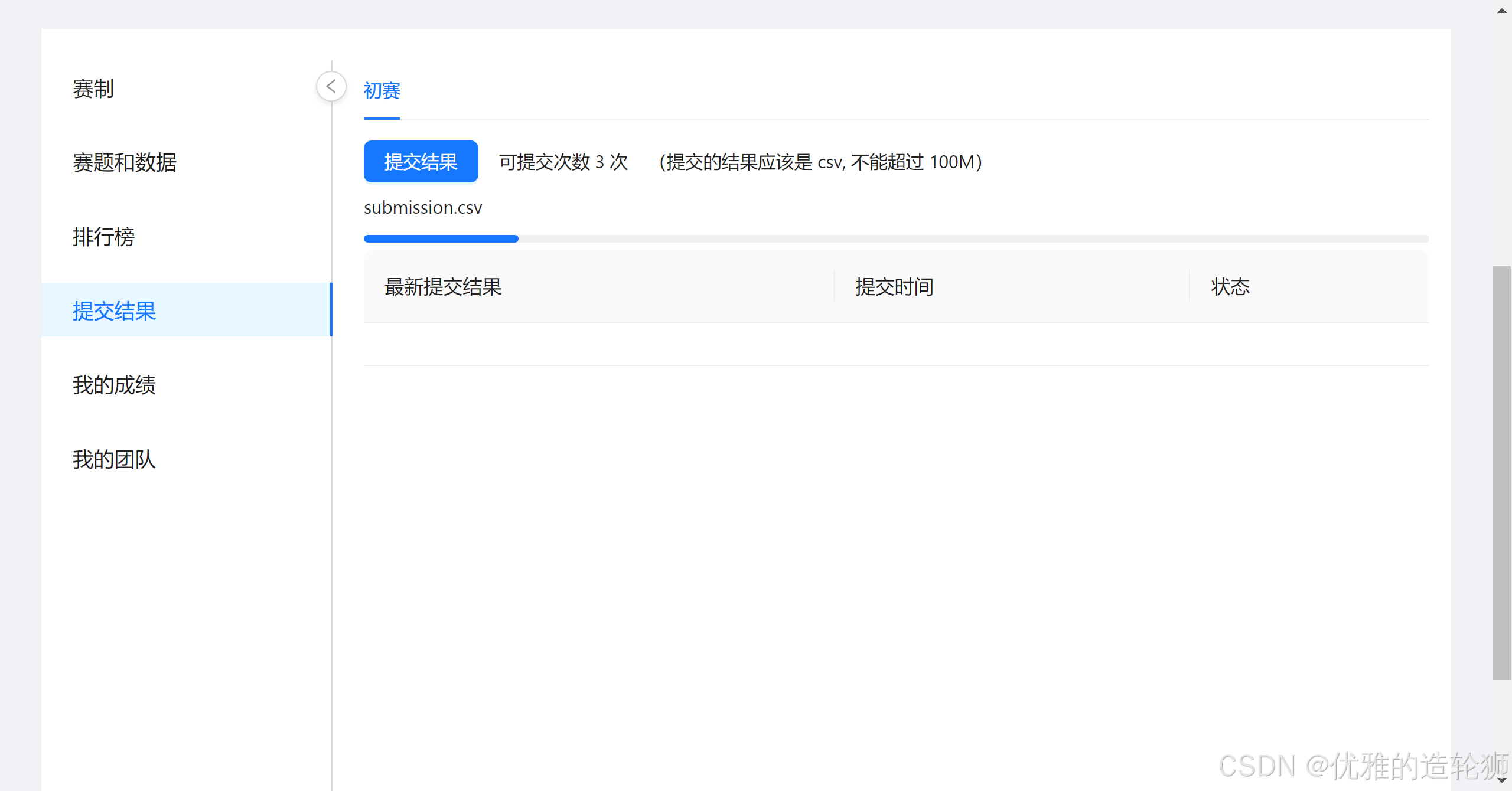The height and width of the screenshot is (791, 1512).
Task: Click the csv file size limit hint
Action: click(x=820, y=162)
